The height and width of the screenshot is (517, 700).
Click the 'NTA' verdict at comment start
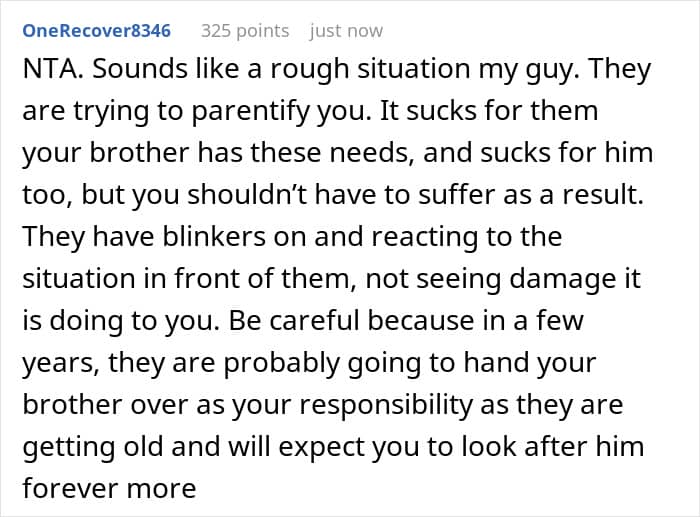(x=45, y=72)
